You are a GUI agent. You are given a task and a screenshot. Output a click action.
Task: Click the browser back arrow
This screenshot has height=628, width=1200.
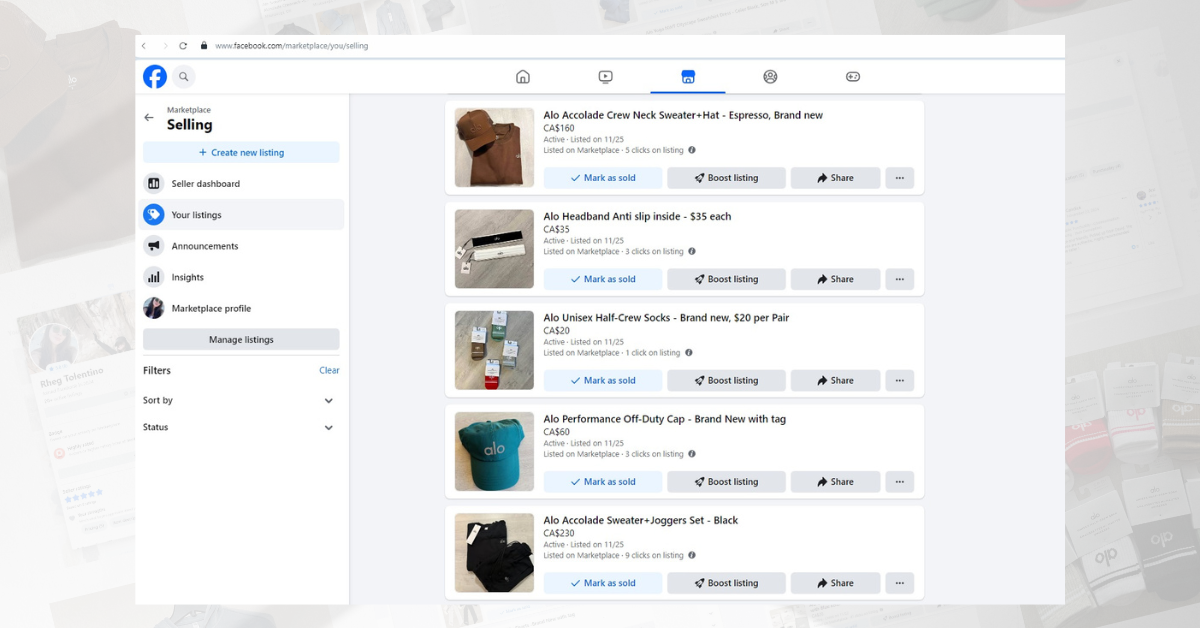pyautogui.click(x=144, y=46)
